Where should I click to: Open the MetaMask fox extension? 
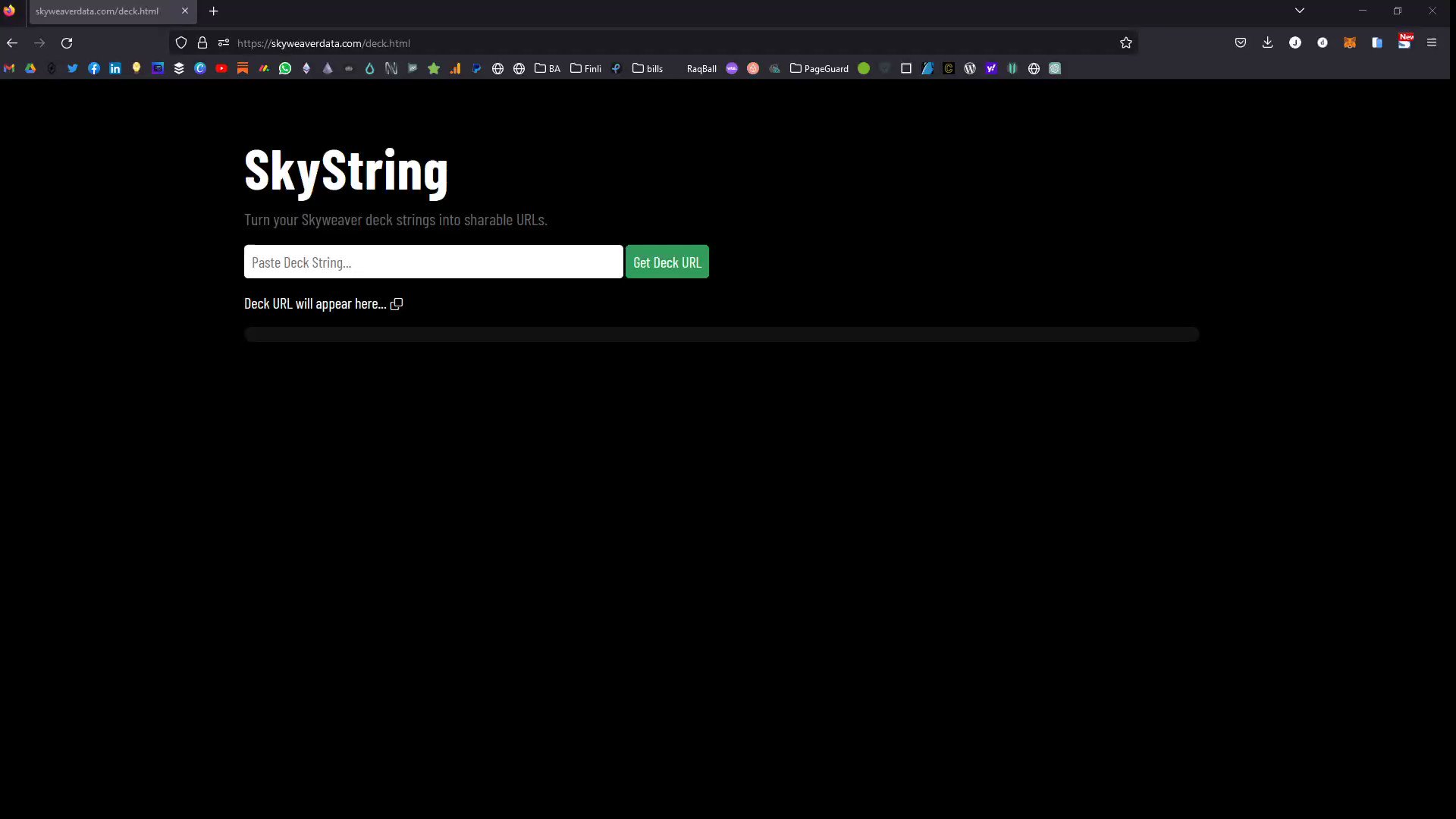1350,43
